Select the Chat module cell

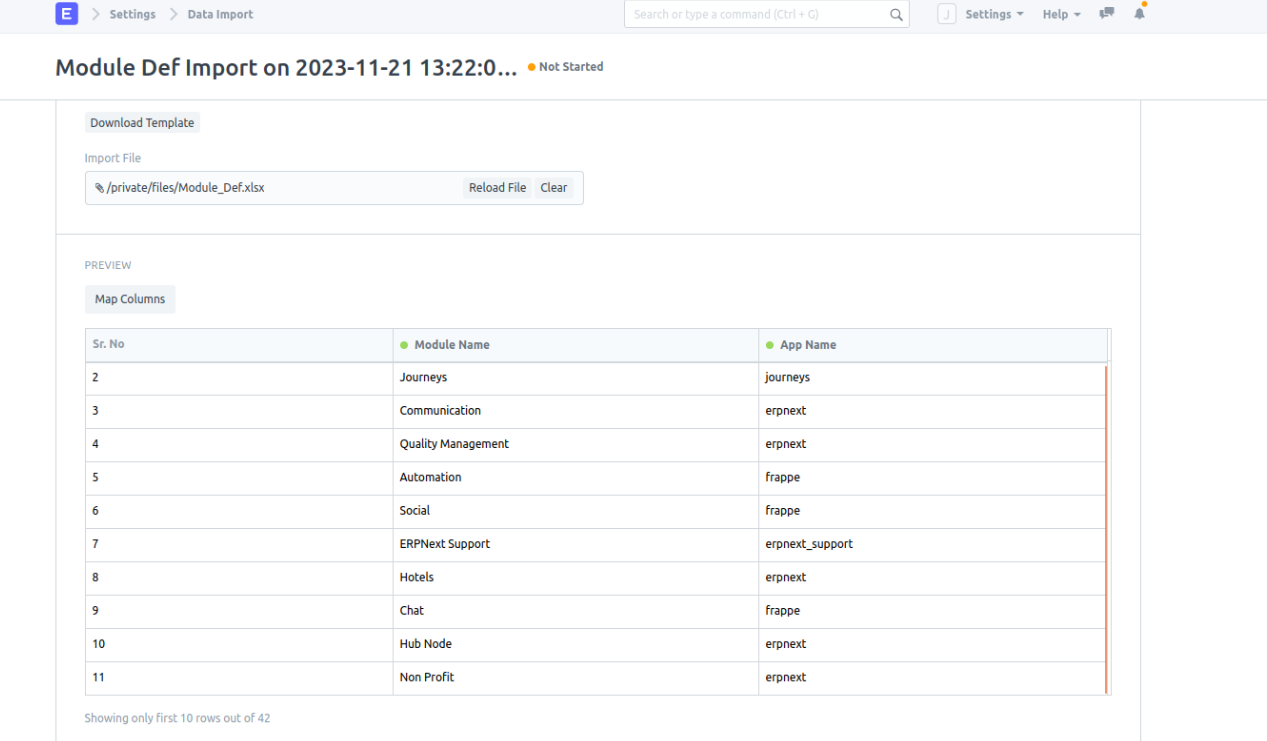point(576,611)
